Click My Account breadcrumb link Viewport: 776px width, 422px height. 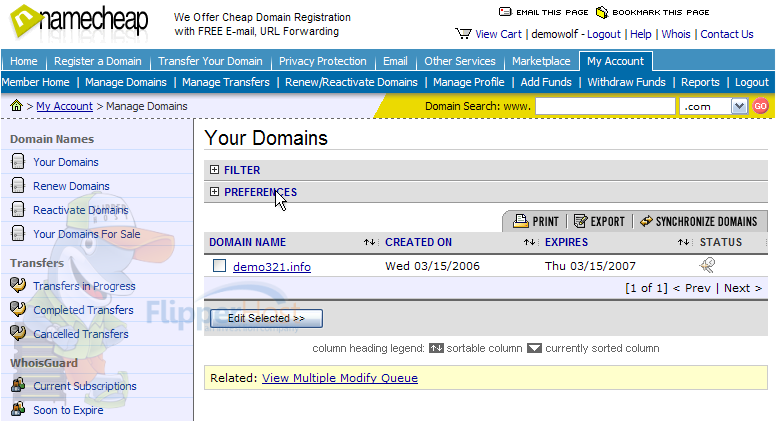64,106
